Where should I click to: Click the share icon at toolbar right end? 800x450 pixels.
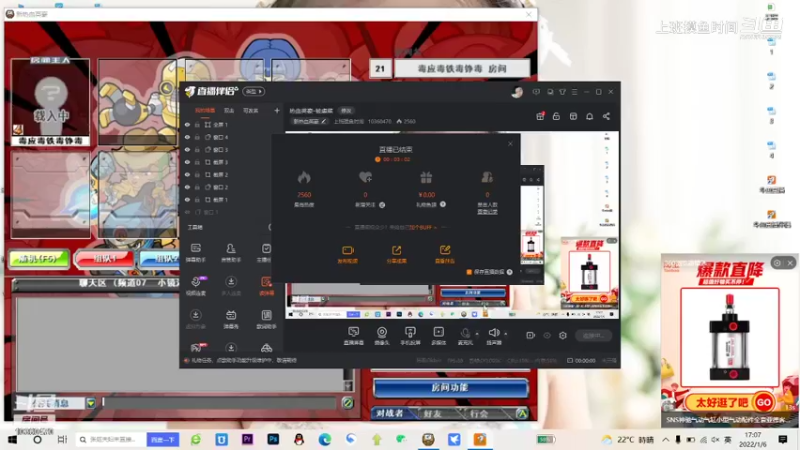point(606,116)
